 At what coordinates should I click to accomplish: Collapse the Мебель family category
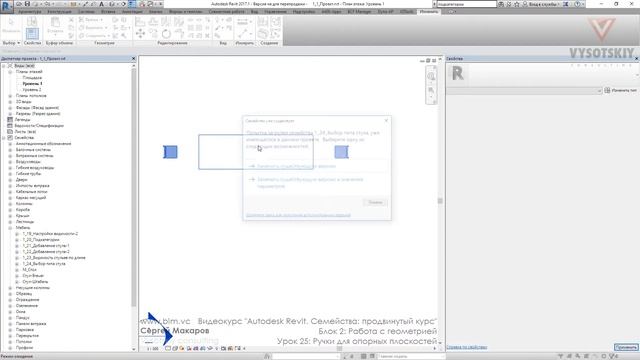(10, 228)
